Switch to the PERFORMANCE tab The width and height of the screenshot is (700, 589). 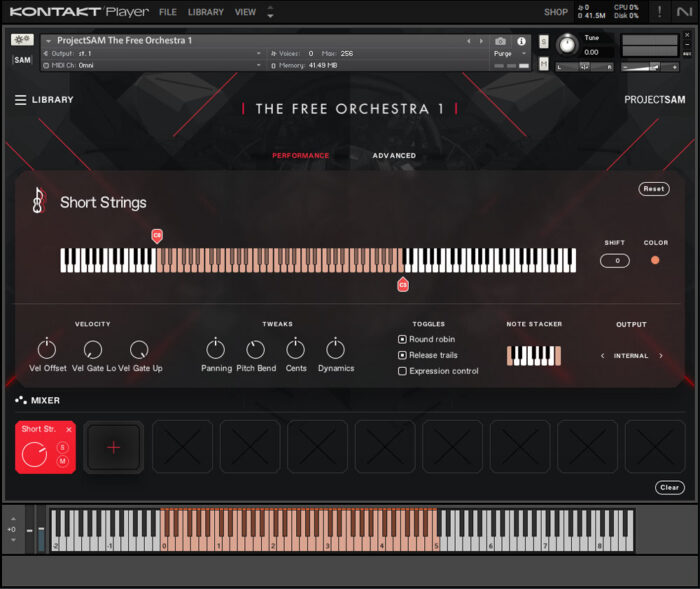coord(300,155)
